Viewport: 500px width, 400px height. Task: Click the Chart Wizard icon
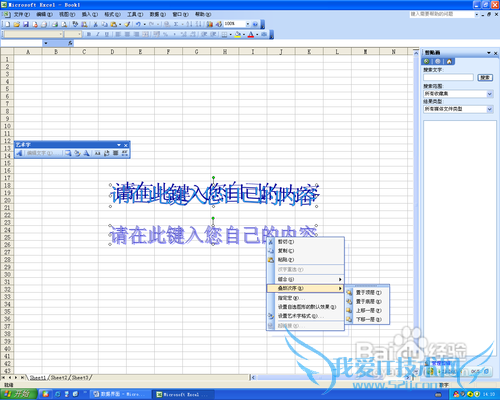tap(210, 24)
